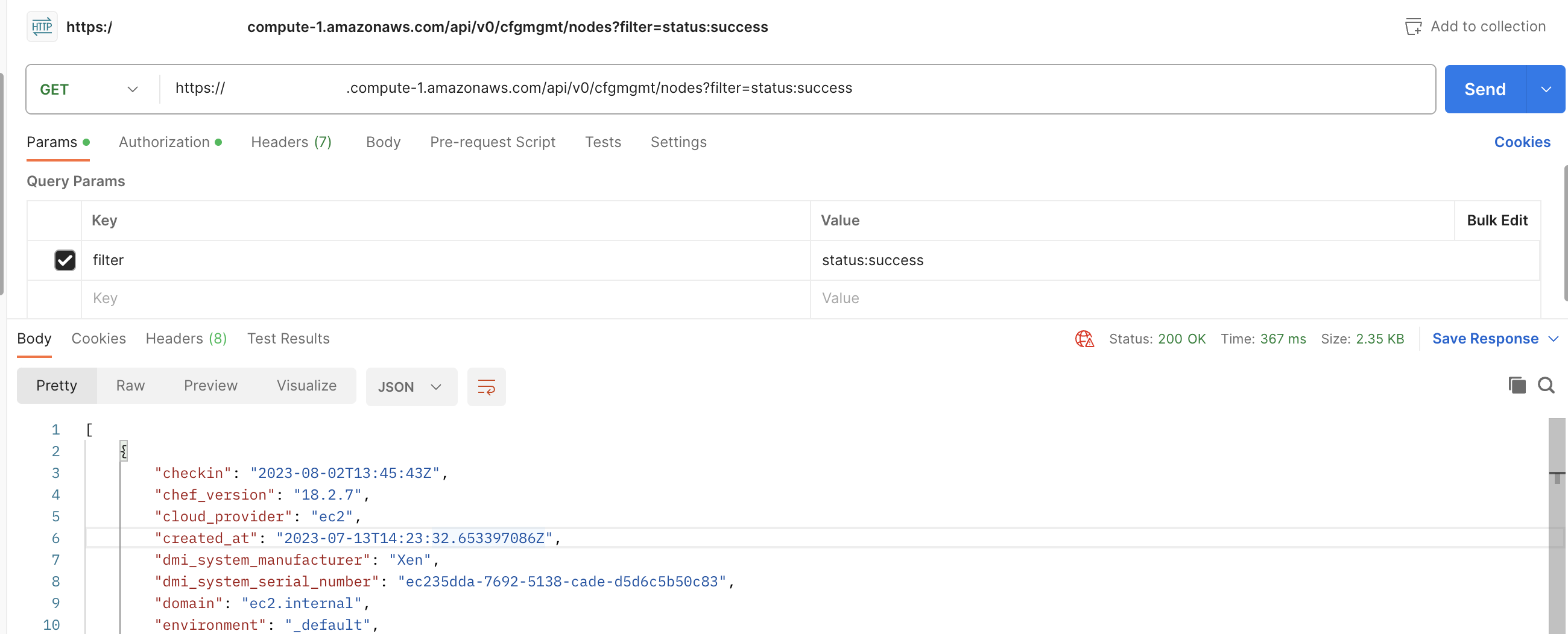The width and height of the screenshot is (1568, 634).
Task: Open the request Settings tab
Action: 678,142
